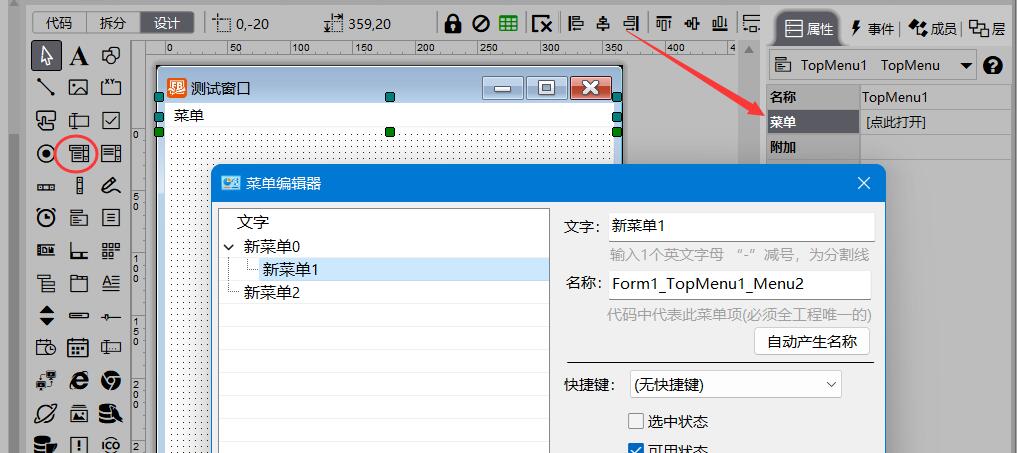Viewport: 1017px width, 453px height.
Task: Select the alarm clock timer control
Action: [x=46, y=217]
